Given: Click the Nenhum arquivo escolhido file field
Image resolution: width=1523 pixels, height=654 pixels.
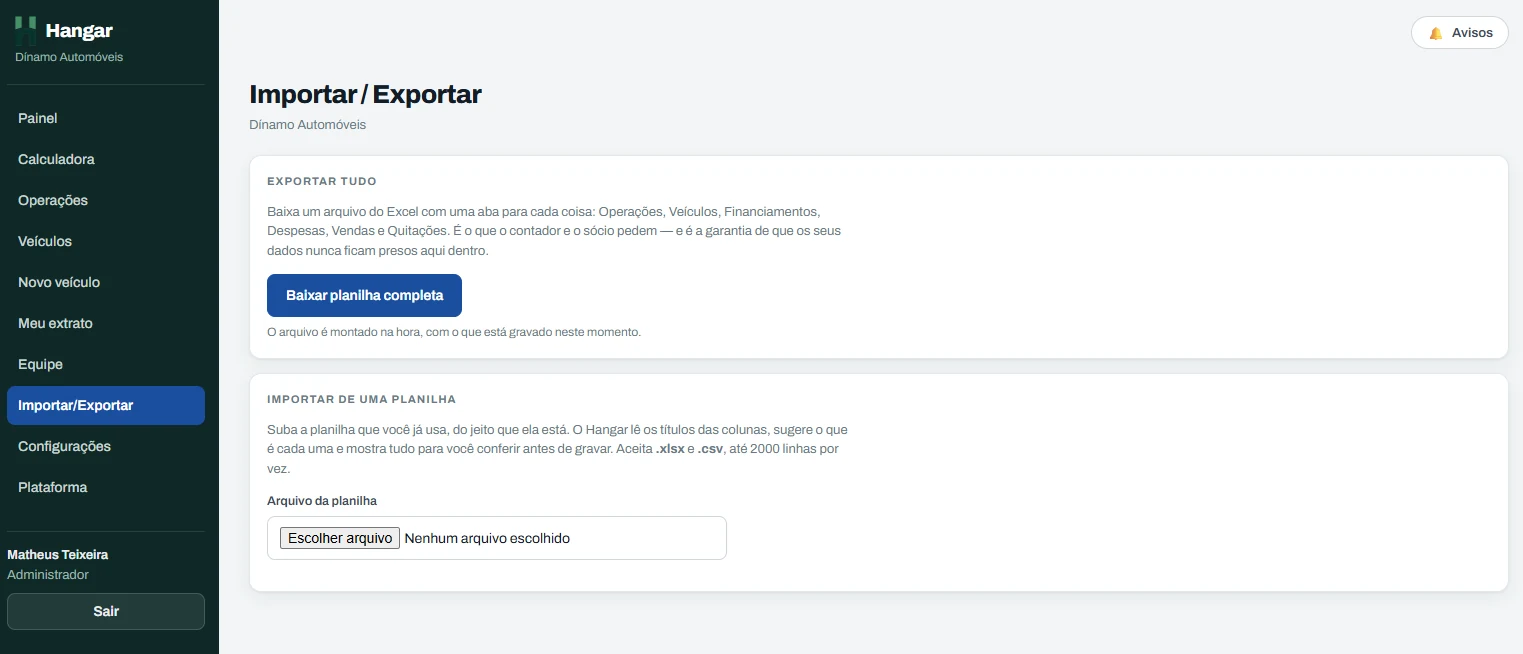Looking at the screenshot, I should coord(497,538).
